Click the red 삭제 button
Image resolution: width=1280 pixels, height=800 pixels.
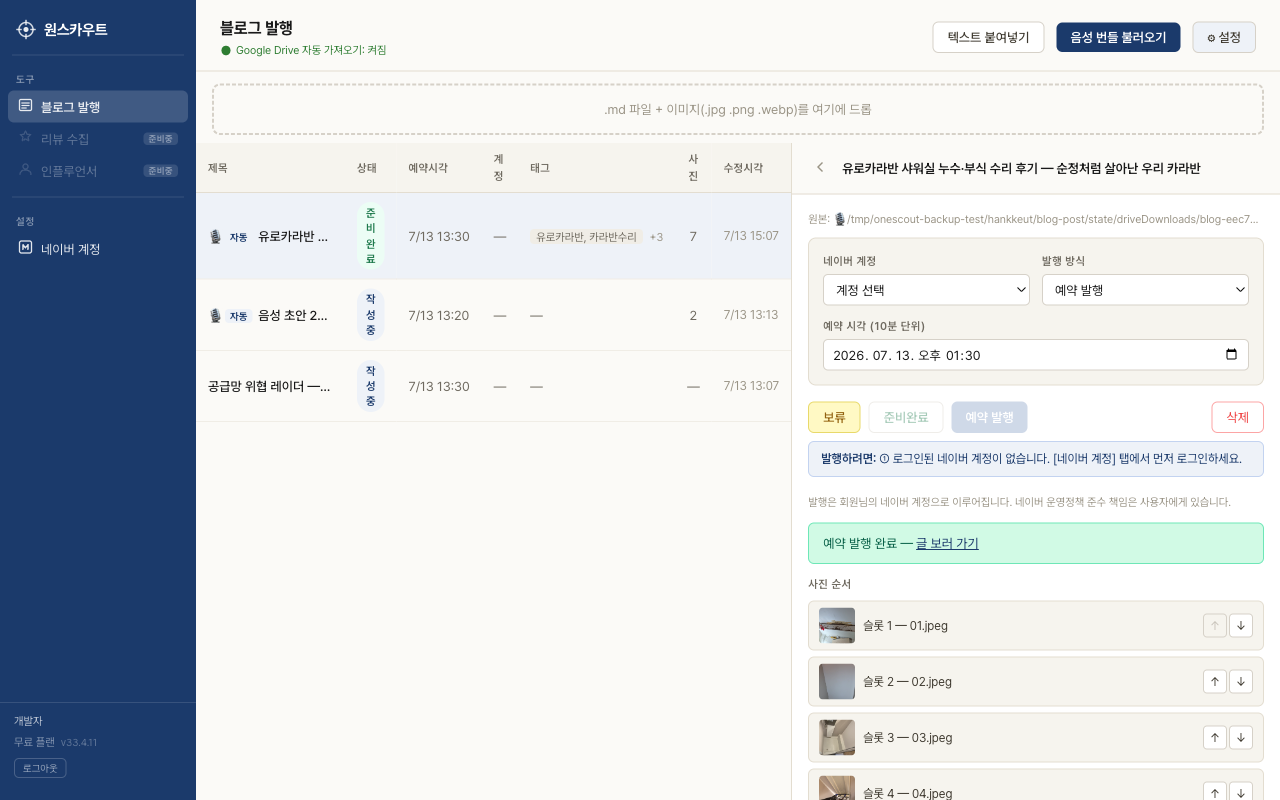click(1237, 417)
